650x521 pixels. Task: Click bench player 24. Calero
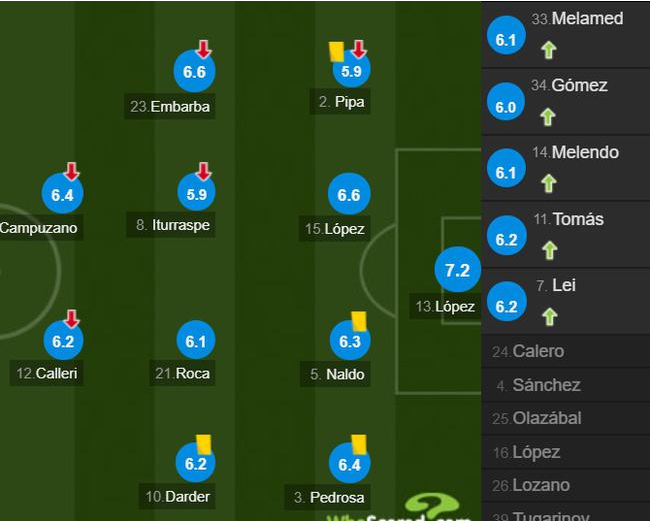(x=528, y=351)
